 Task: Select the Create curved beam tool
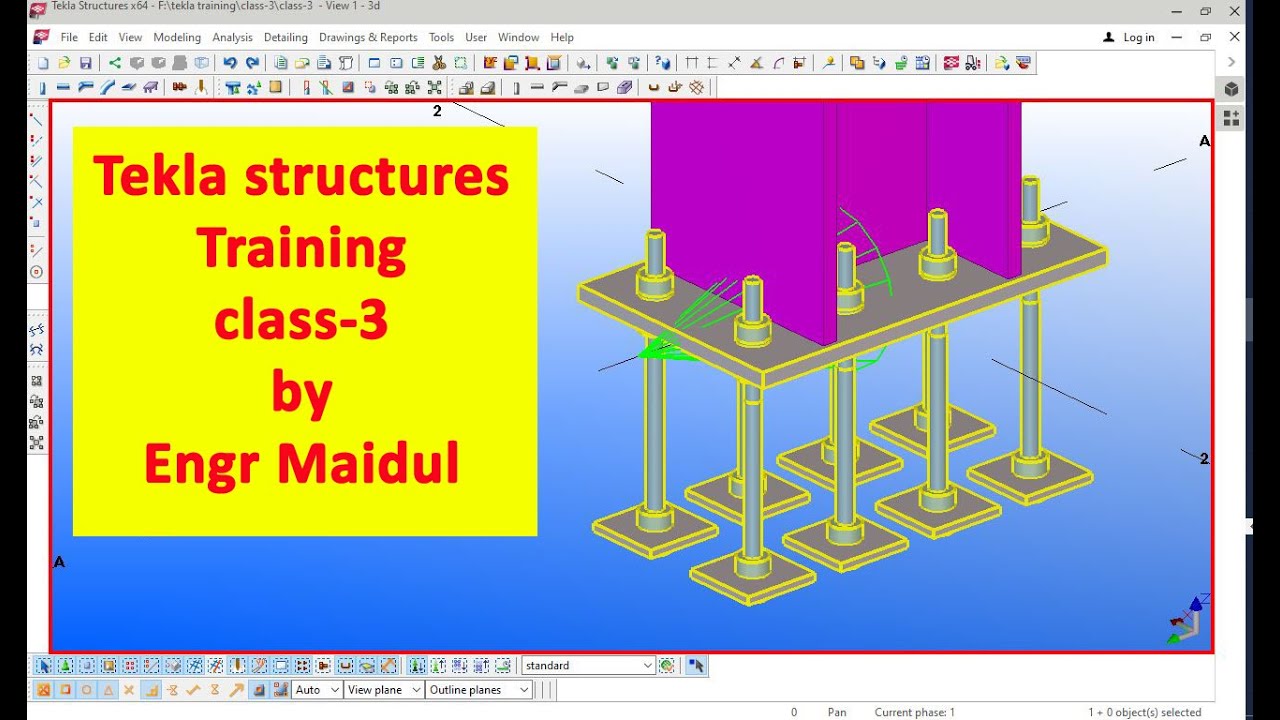107,87
